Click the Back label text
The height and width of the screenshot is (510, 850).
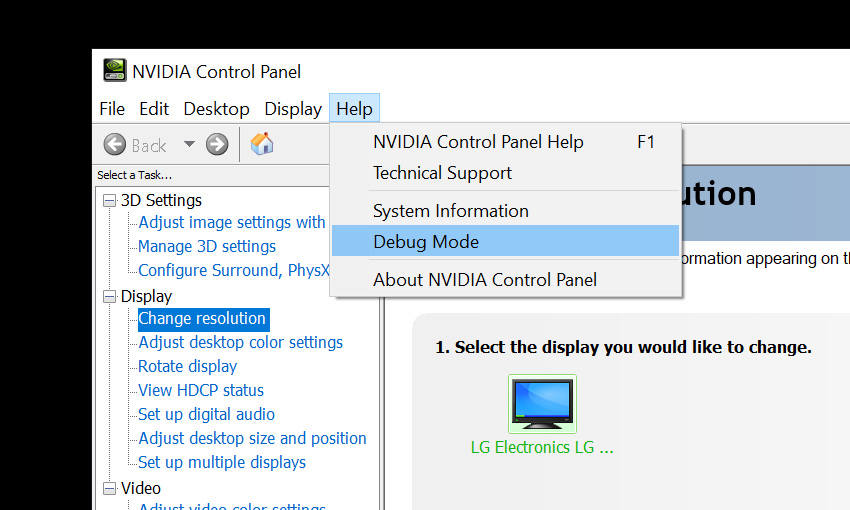pos(149,145)
